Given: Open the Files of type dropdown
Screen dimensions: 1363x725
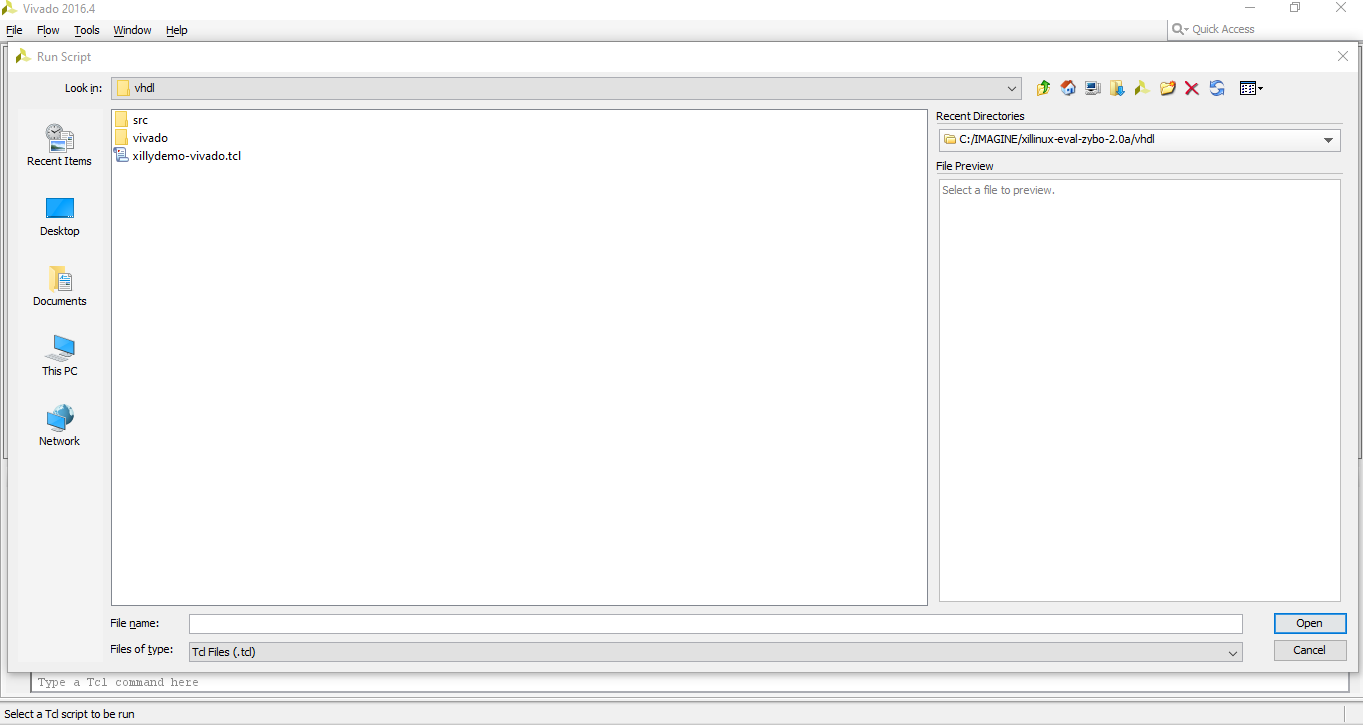Looking at the screenshot, I should click(x=1233, y=651).
